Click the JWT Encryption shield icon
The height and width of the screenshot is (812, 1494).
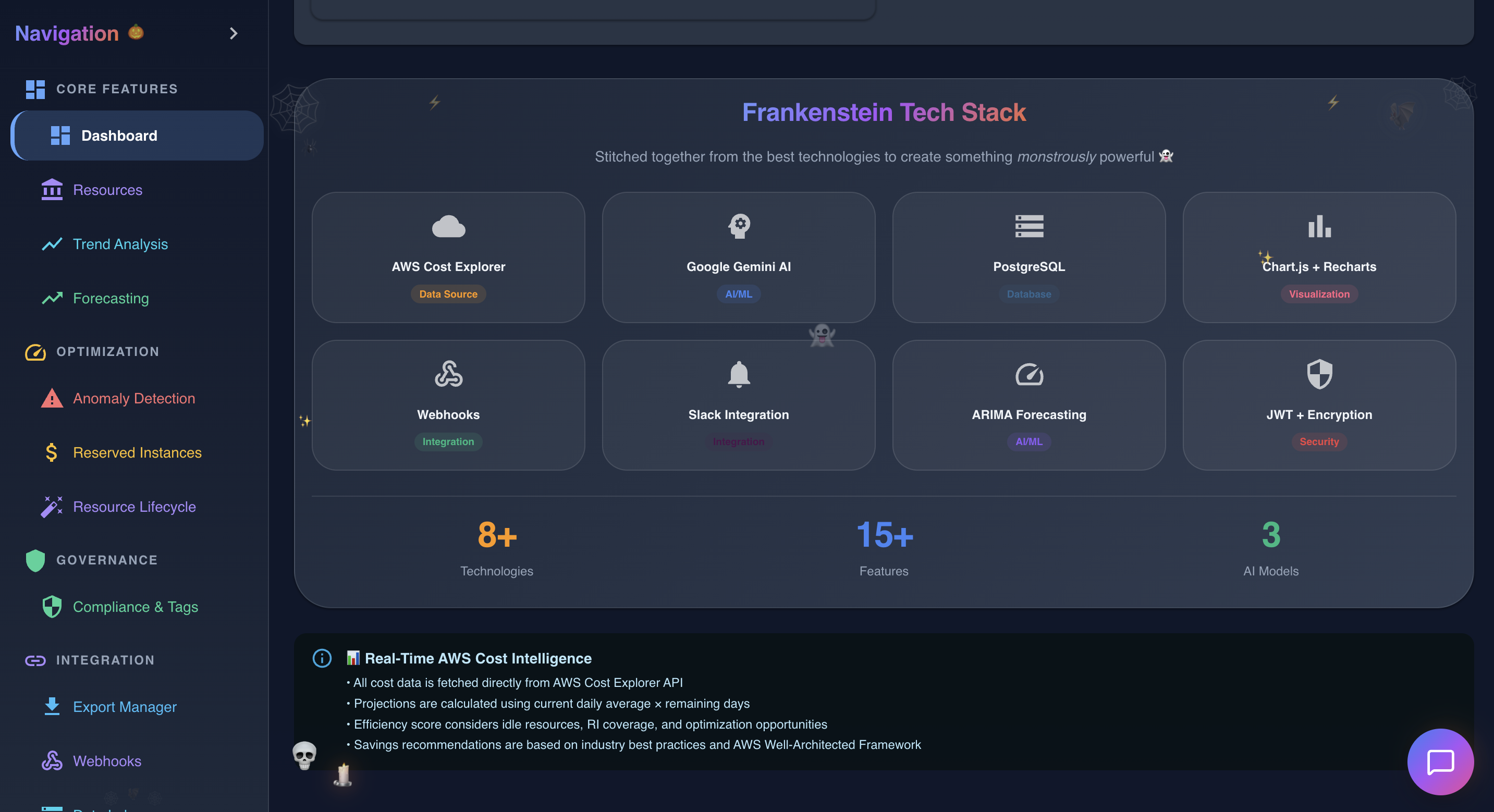1319,374
